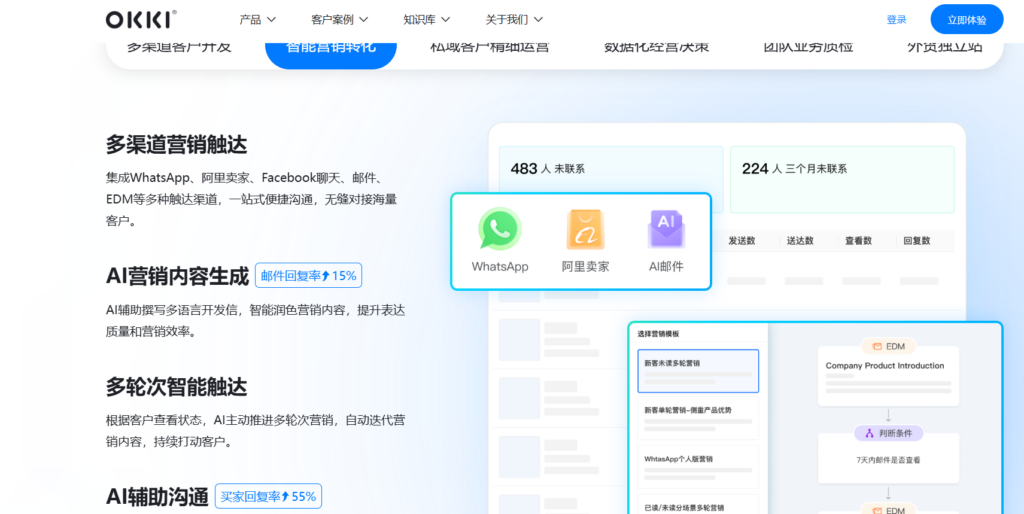1024x514 pixels.
Task: Click the OKKI logo in the header
Action: point(141,19)
